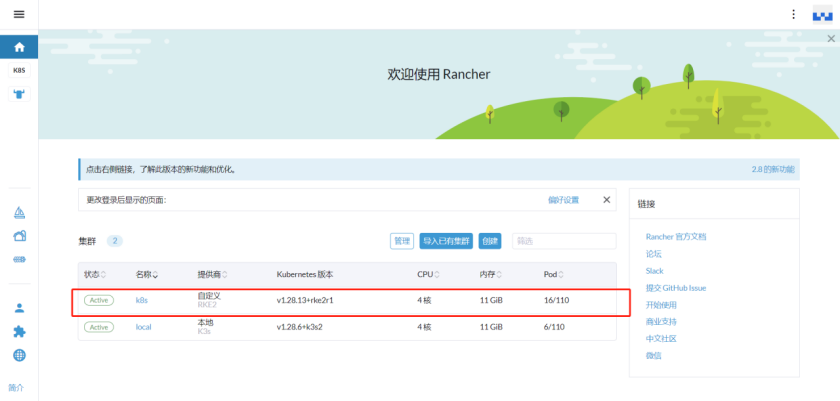Open the 2.8 的新功能 link
This screenshot has height=401, width=840.
coord(773,169)
